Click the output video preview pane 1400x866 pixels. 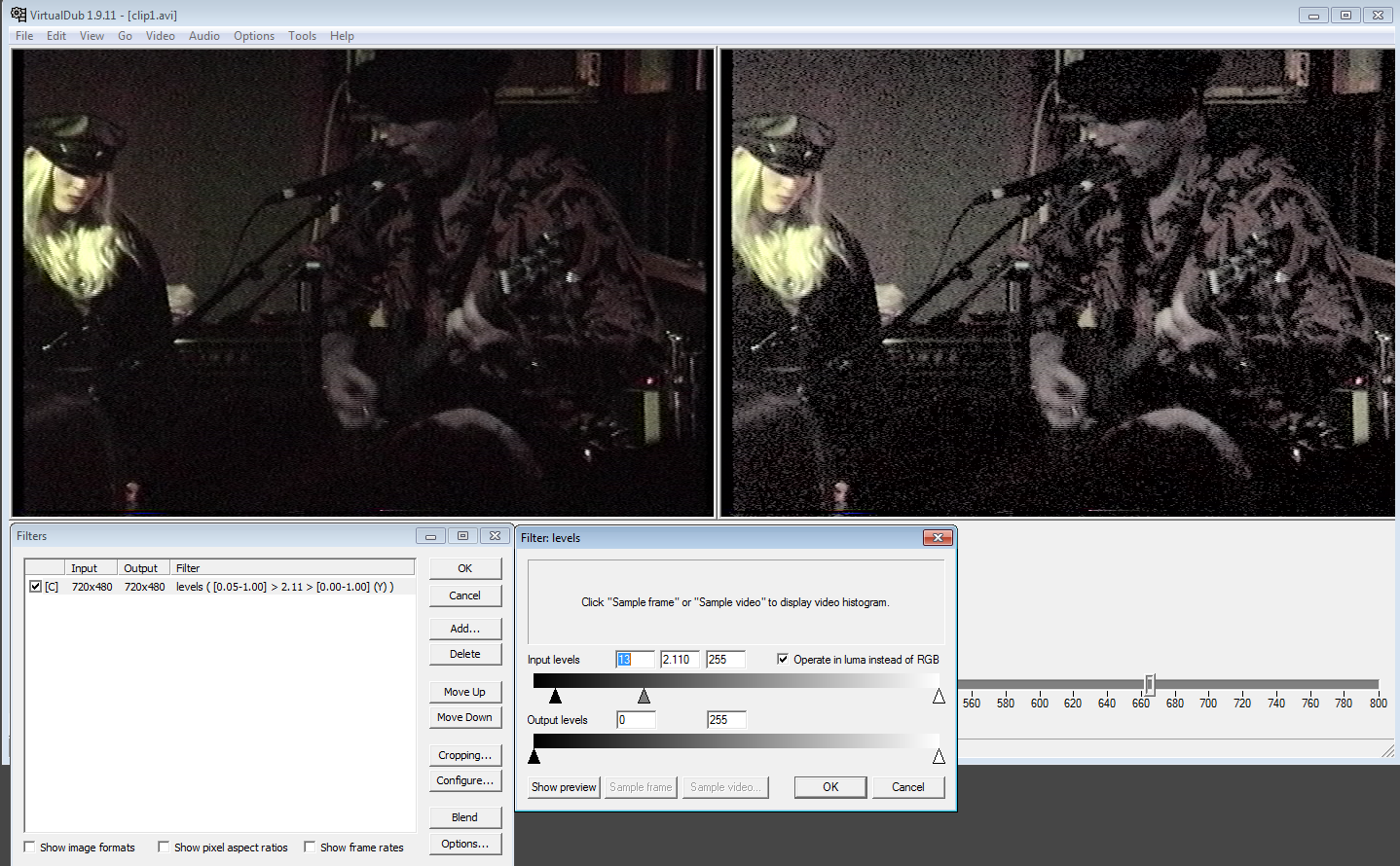point(1058,283)
